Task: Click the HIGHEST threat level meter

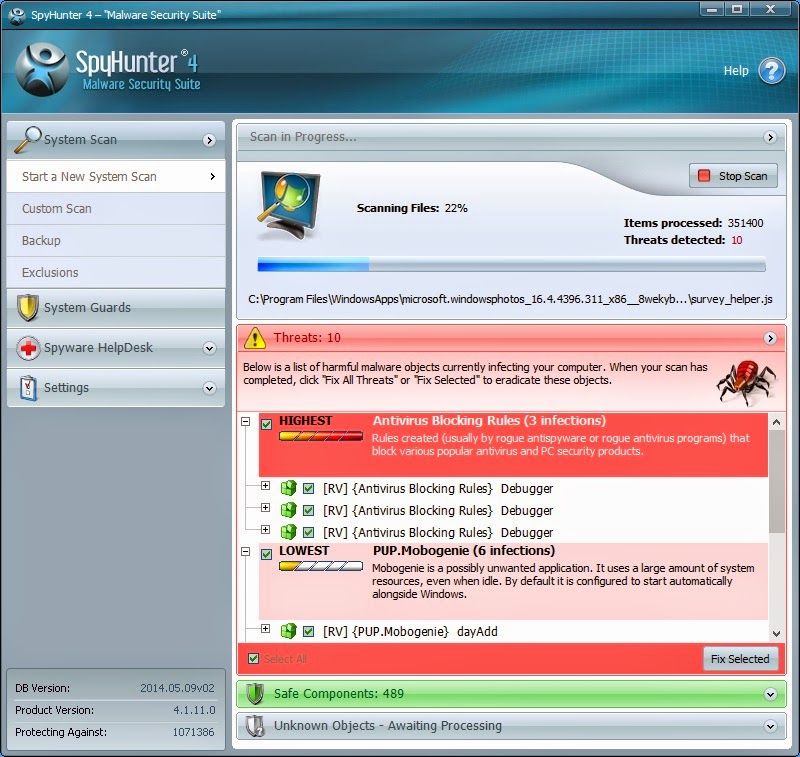Action: point(321,436)
